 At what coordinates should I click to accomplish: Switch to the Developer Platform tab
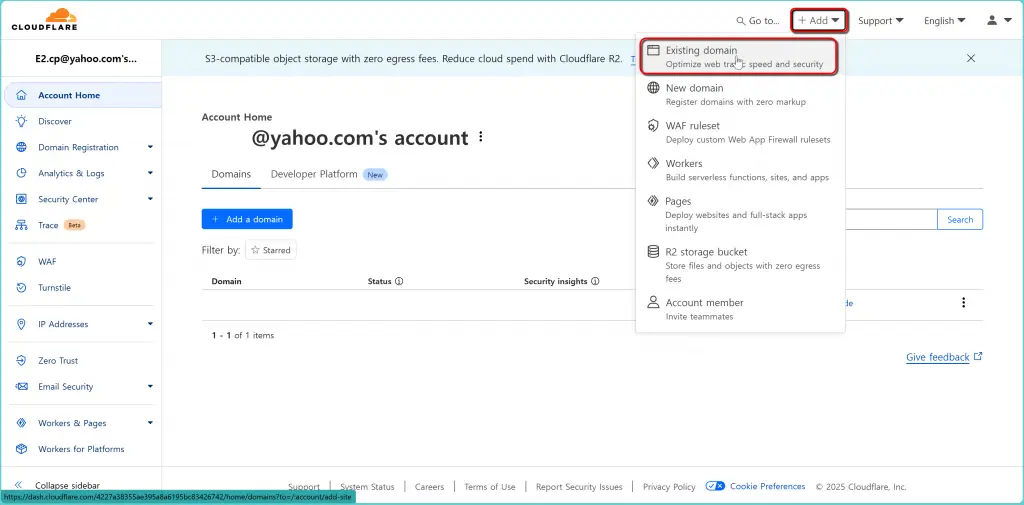328,174
